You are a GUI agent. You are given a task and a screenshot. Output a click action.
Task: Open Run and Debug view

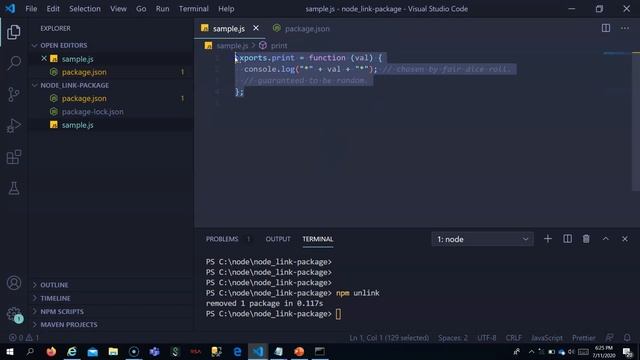tap(14, 126)
